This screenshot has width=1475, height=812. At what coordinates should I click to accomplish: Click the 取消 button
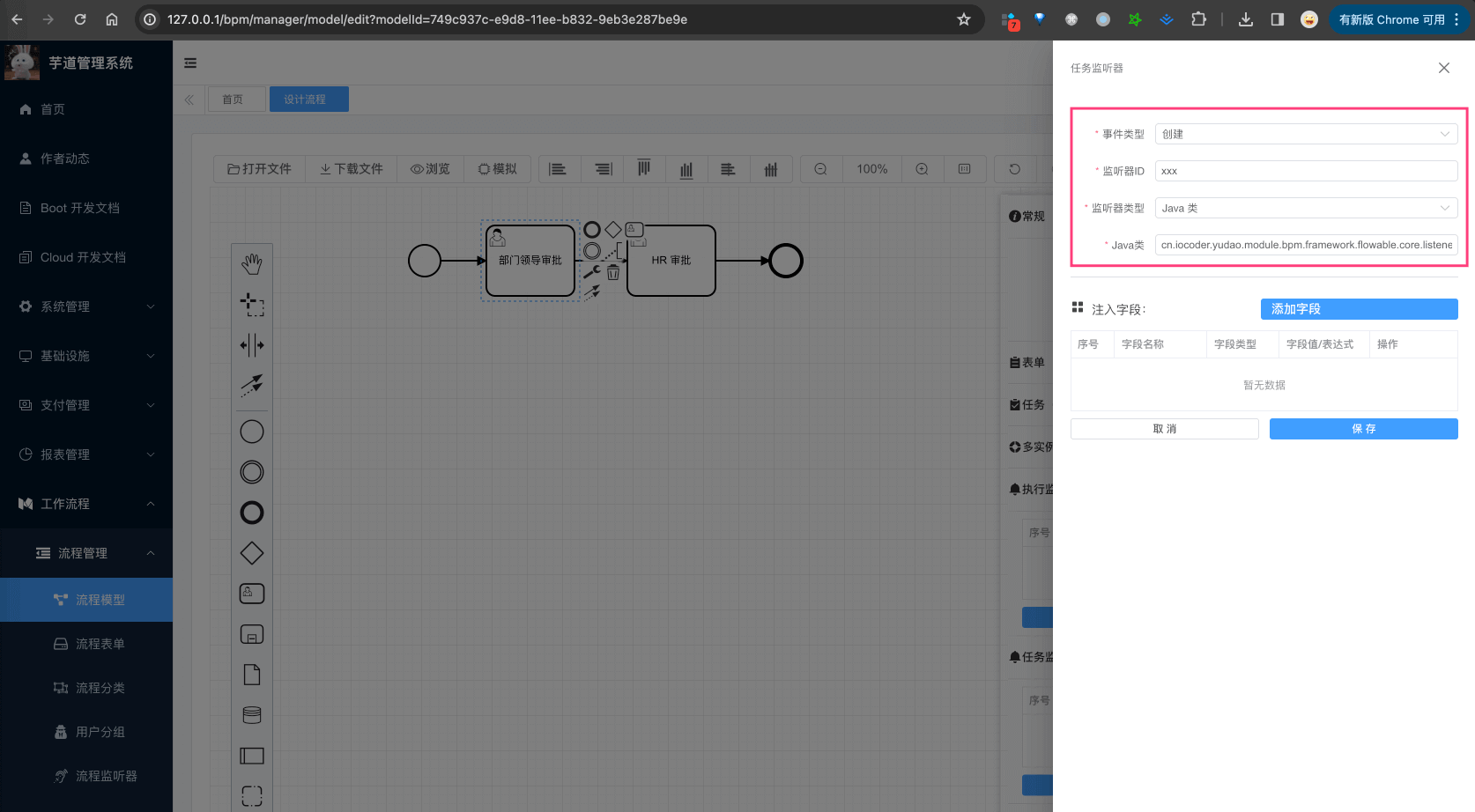pyautogui.click(x=1164, y=429)
